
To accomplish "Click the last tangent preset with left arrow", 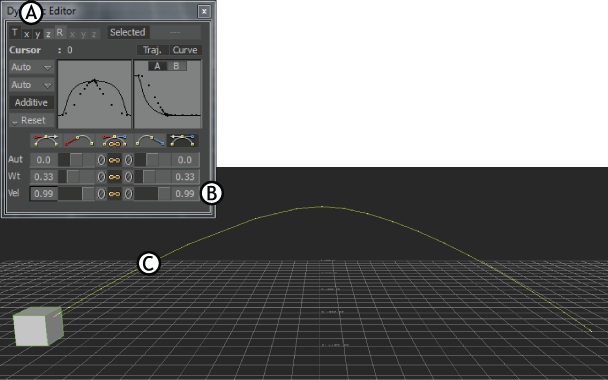I will pyautogui.click(x=183, y=140).
